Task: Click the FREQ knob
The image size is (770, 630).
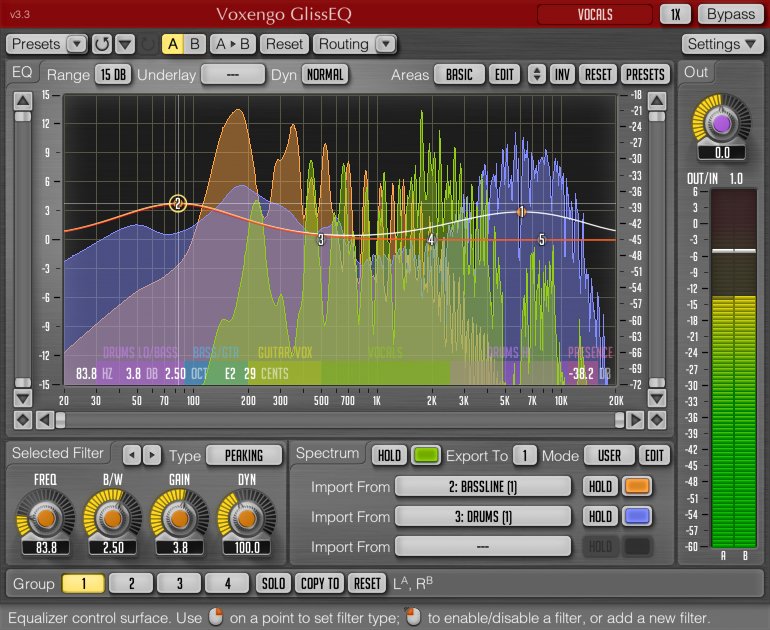Action: pos(46,518)
